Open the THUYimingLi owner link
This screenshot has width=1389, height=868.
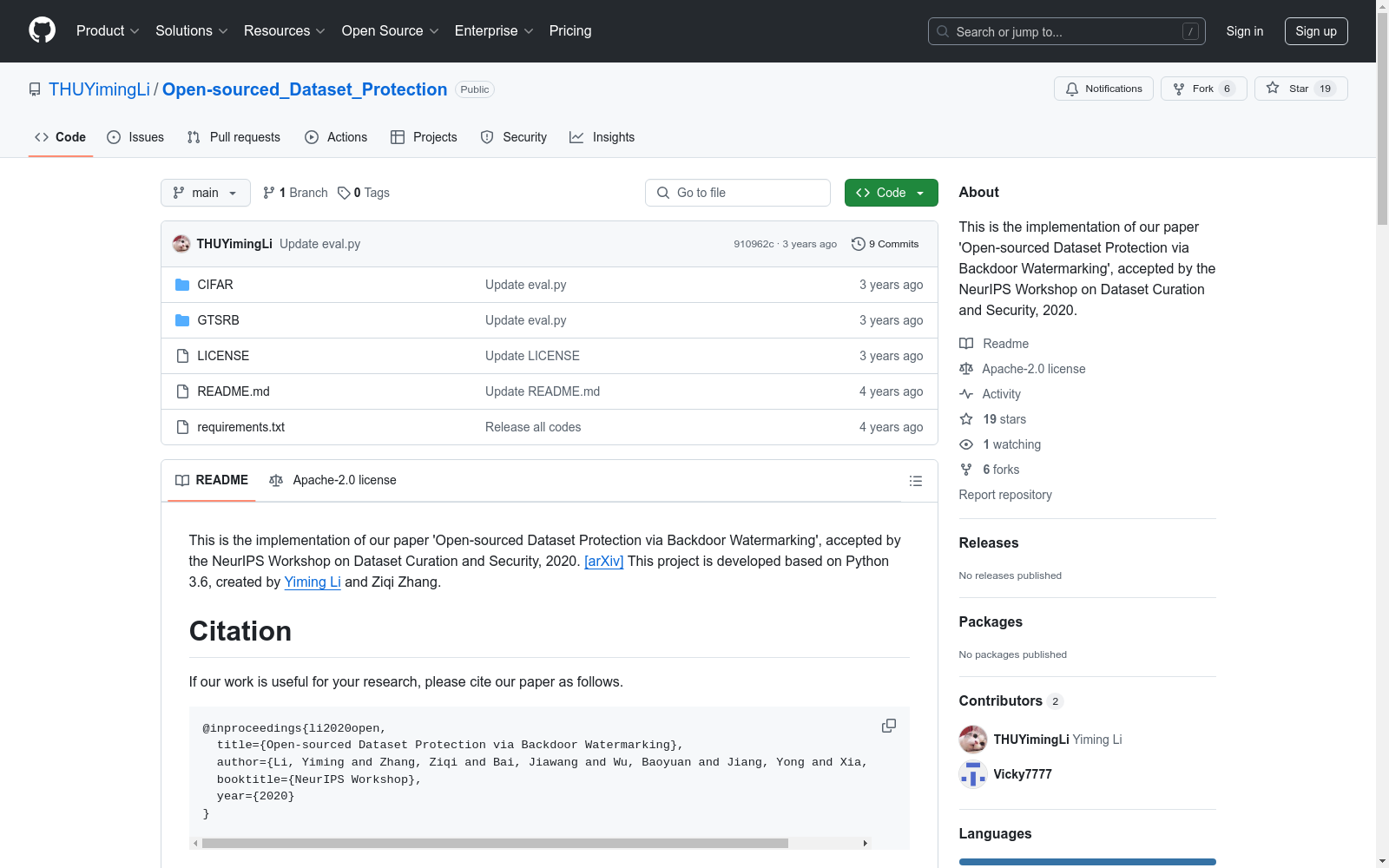coord(99,89)
